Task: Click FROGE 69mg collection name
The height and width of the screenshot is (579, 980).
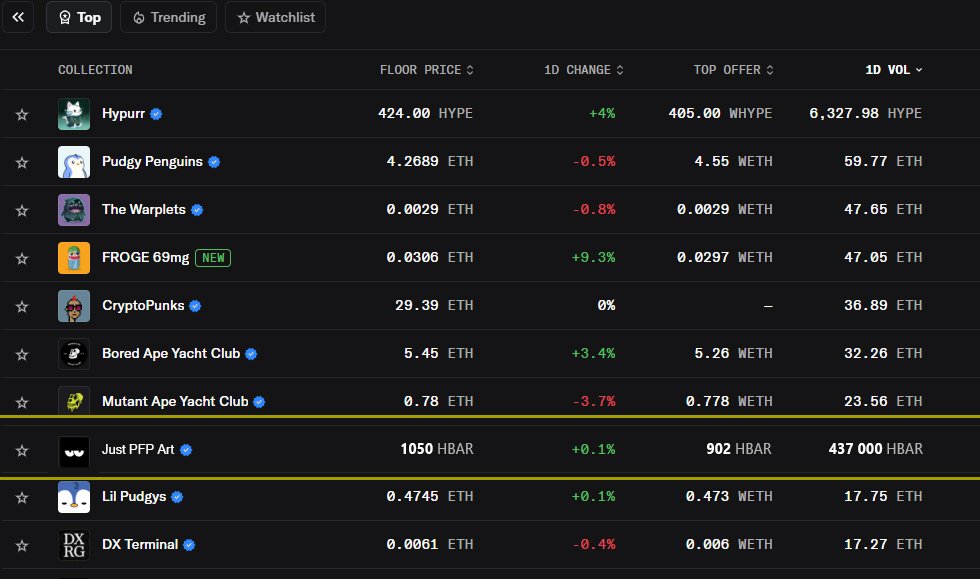Action: click(145, 258)
